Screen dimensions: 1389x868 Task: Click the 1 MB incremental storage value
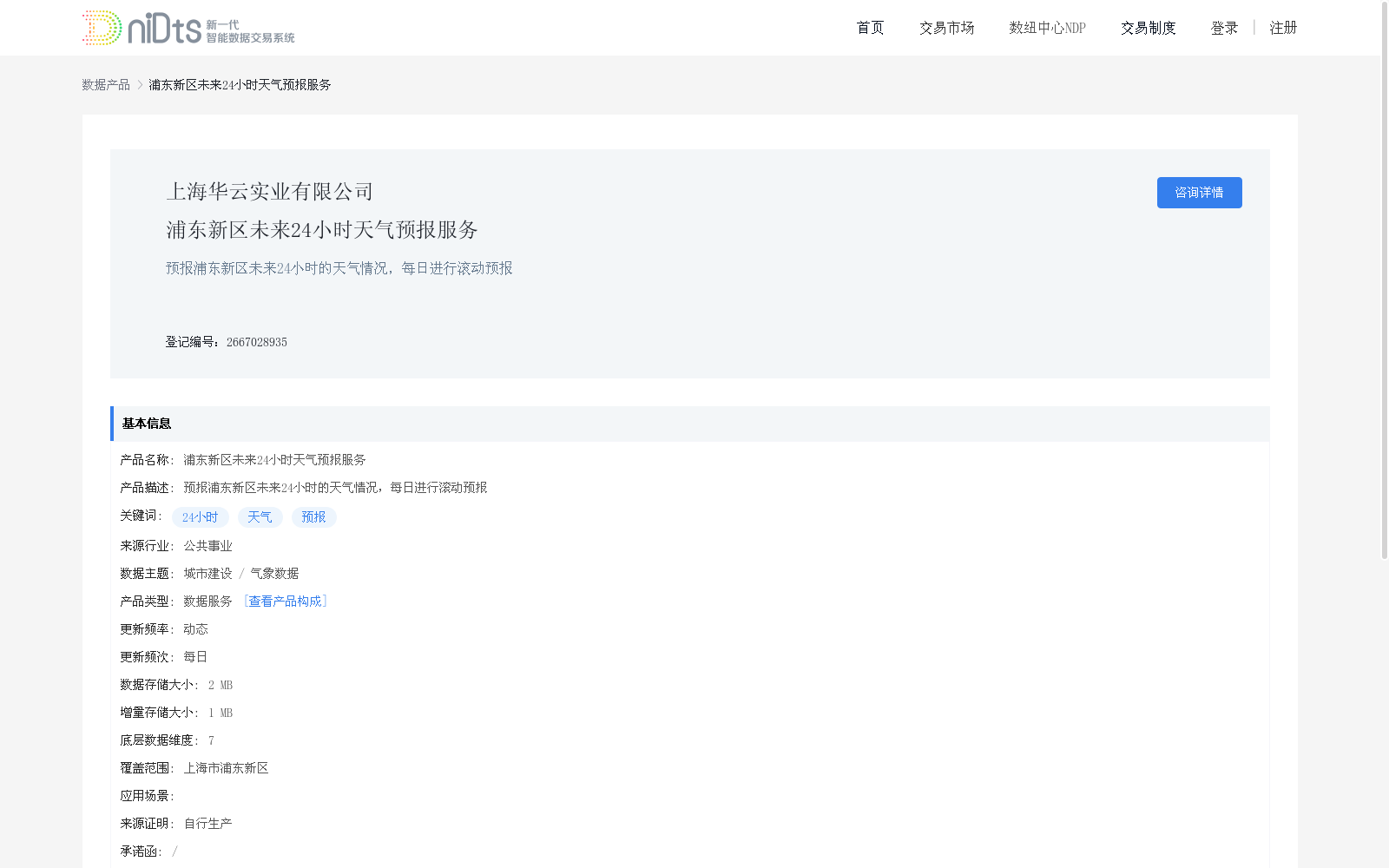tap(221, 713)
